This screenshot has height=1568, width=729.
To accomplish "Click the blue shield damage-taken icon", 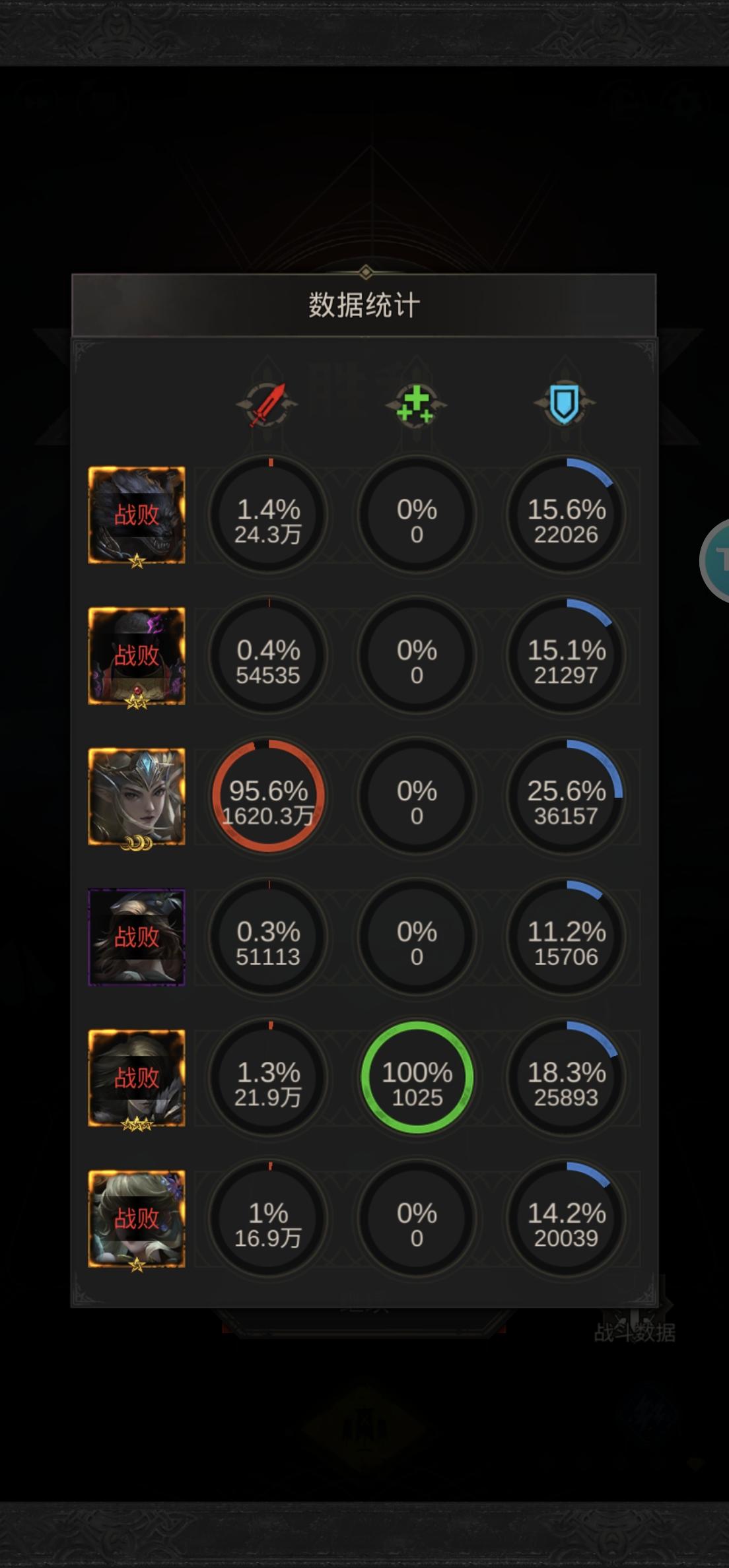I will [565, 404].
